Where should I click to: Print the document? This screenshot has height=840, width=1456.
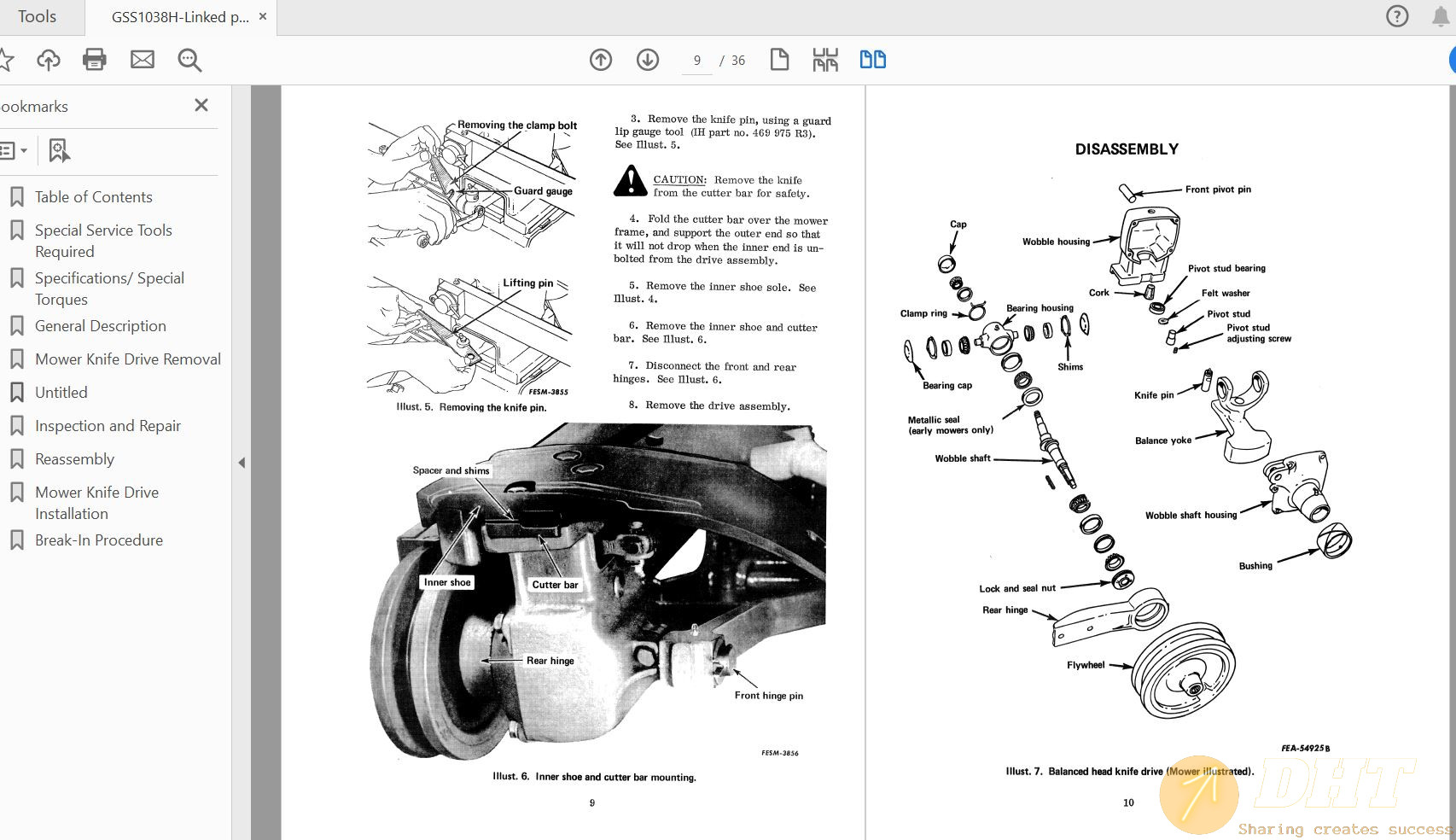[95, 60]
